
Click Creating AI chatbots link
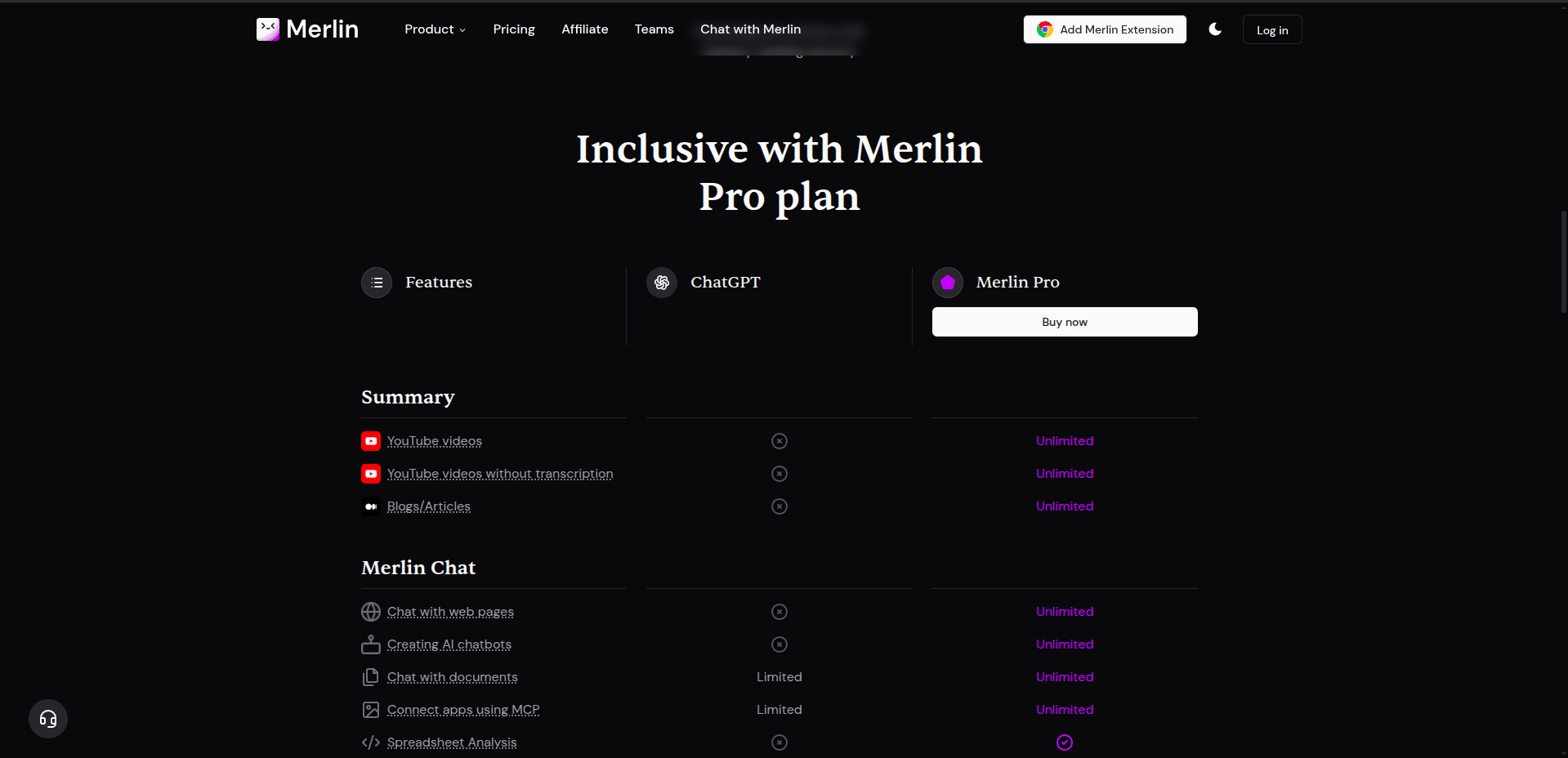coord(449,644)
